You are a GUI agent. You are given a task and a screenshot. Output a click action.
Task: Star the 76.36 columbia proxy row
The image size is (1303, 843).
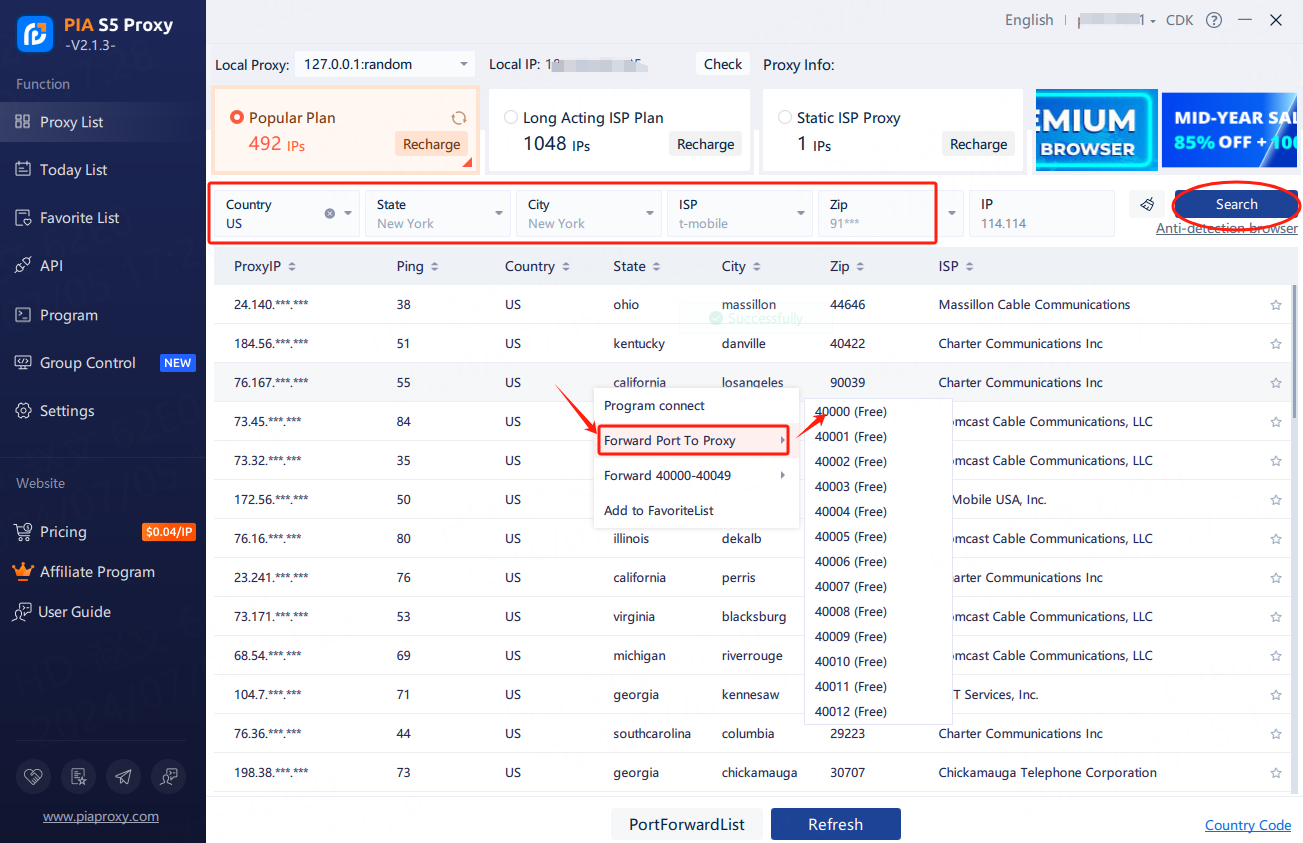click(1275, 734)
